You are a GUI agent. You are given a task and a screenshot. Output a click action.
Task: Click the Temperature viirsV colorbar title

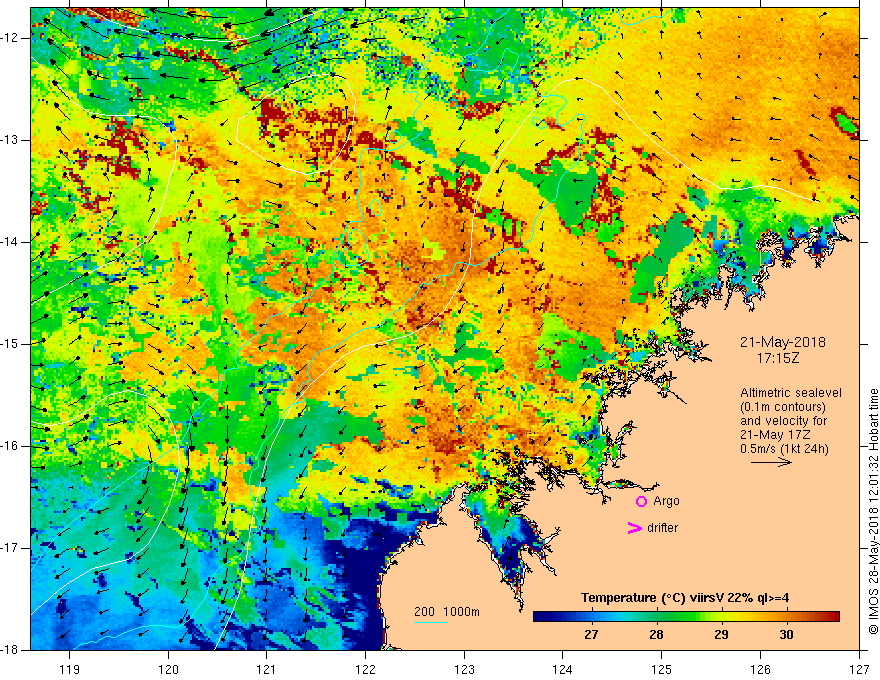(x=685, y=598)
